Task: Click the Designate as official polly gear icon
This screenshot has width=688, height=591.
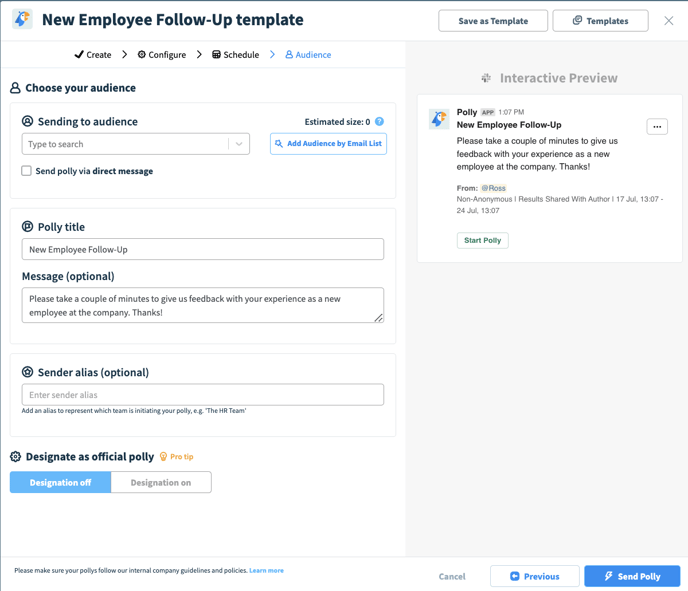Action: coord(15,456)
